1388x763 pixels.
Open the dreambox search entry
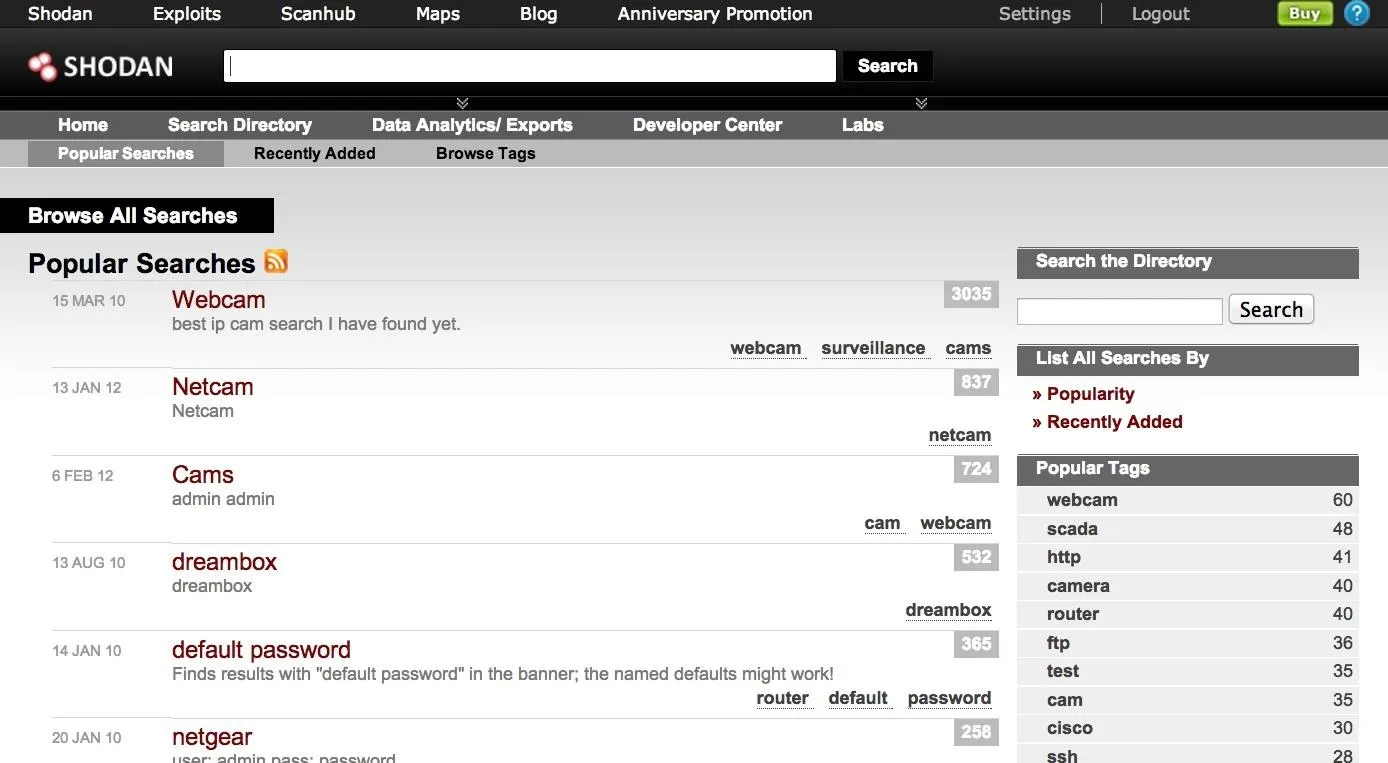[x=225, y=562]
